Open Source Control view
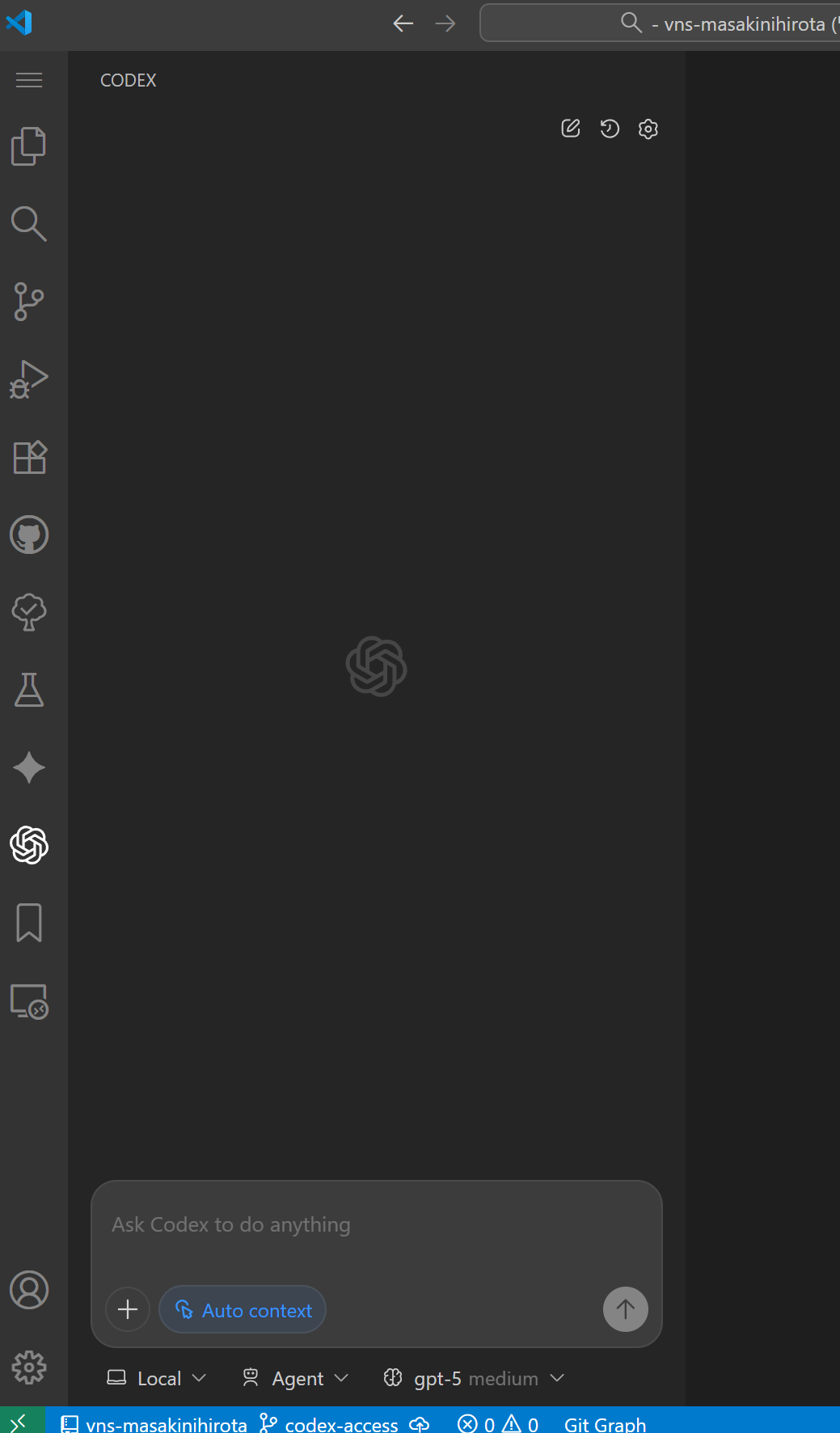This screenshot has height=1433, width=840. click(29, 302)
